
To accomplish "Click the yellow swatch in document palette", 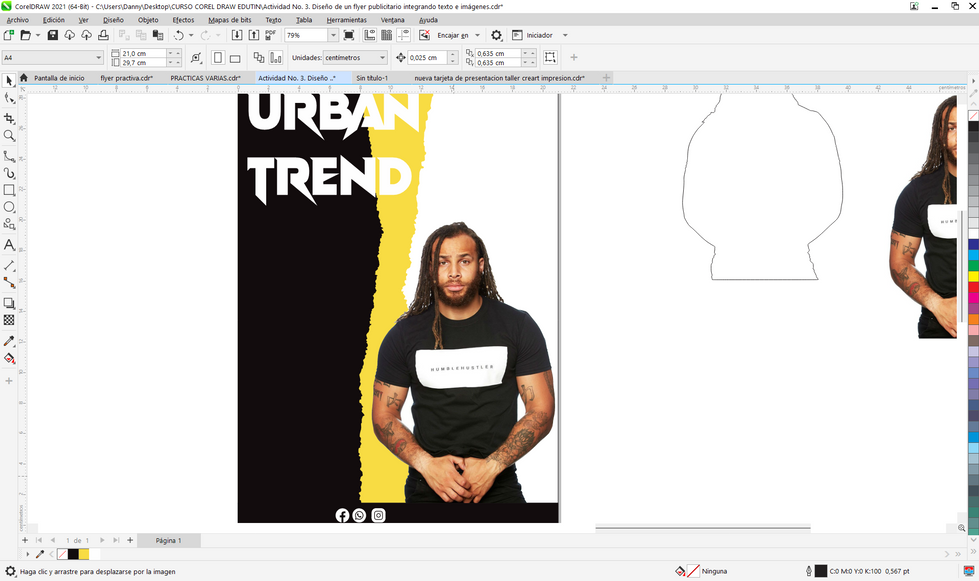I will pyautogui.click(x=84, y=554).
